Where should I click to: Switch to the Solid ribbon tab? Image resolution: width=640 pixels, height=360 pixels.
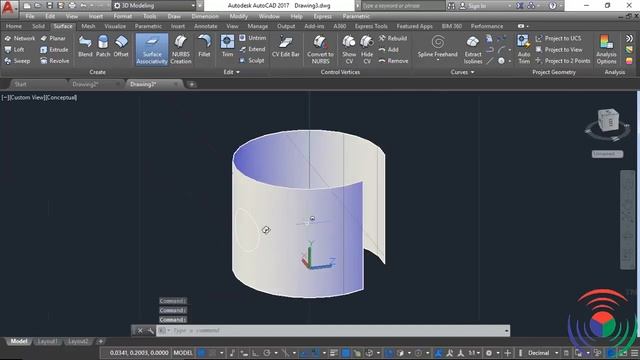click(38, 26)
